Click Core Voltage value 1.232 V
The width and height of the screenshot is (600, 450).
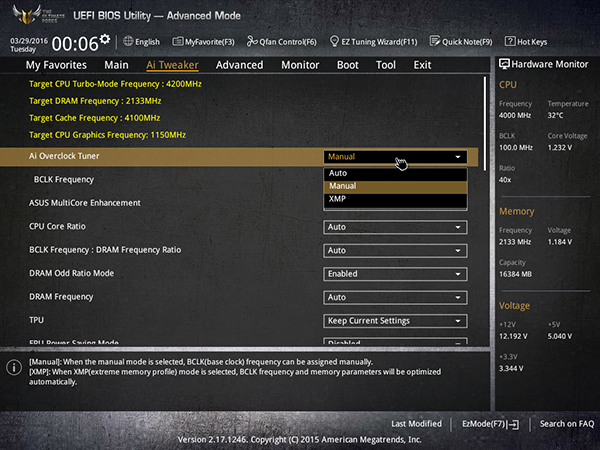click(x=559, y=148)
